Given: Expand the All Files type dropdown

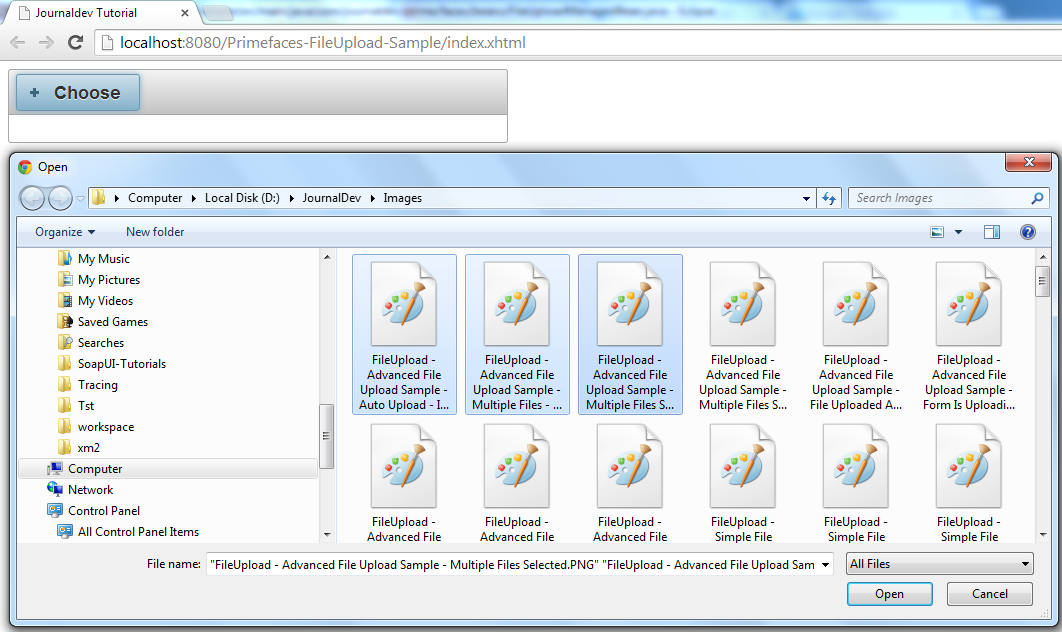Looking at the screenshot, I should pos(939,564).
